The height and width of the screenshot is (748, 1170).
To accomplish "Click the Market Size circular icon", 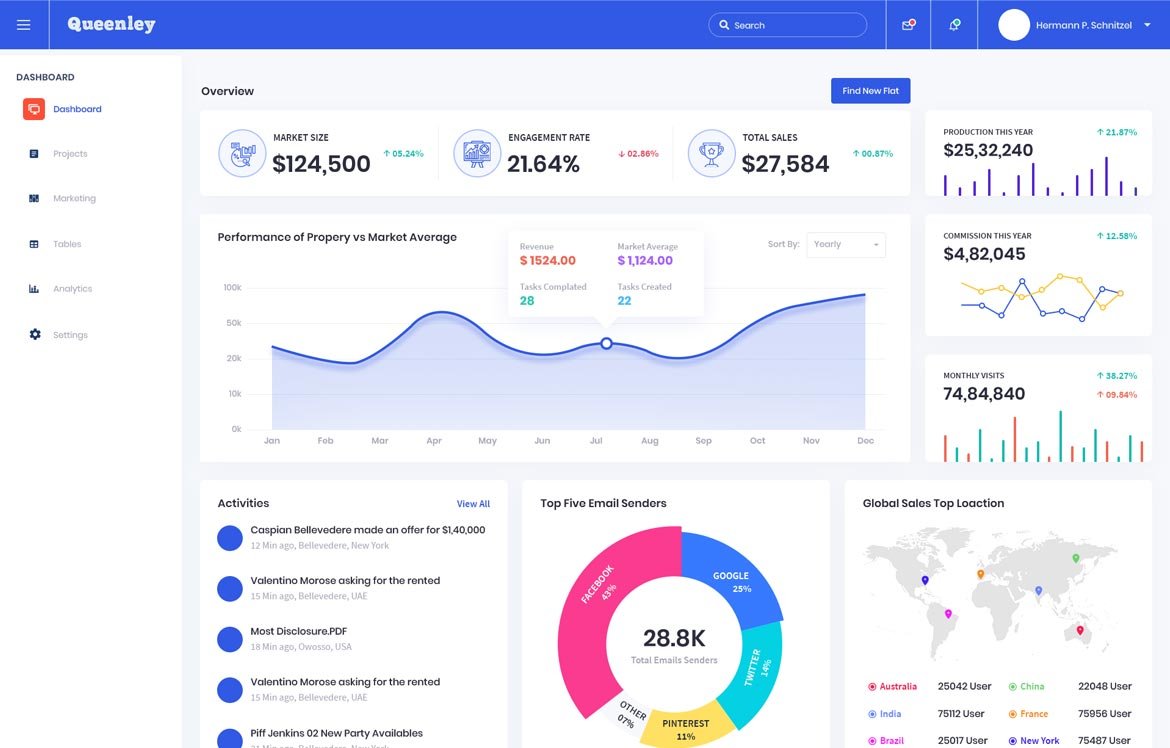I will (242, 153).
